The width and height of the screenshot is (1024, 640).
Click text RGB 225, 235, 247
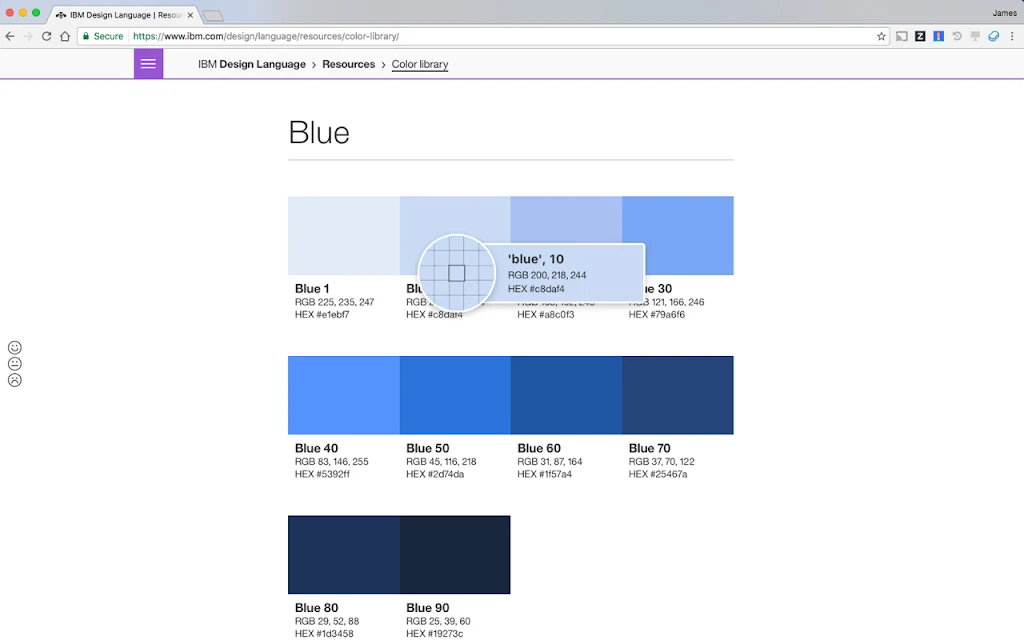(334, 302)
